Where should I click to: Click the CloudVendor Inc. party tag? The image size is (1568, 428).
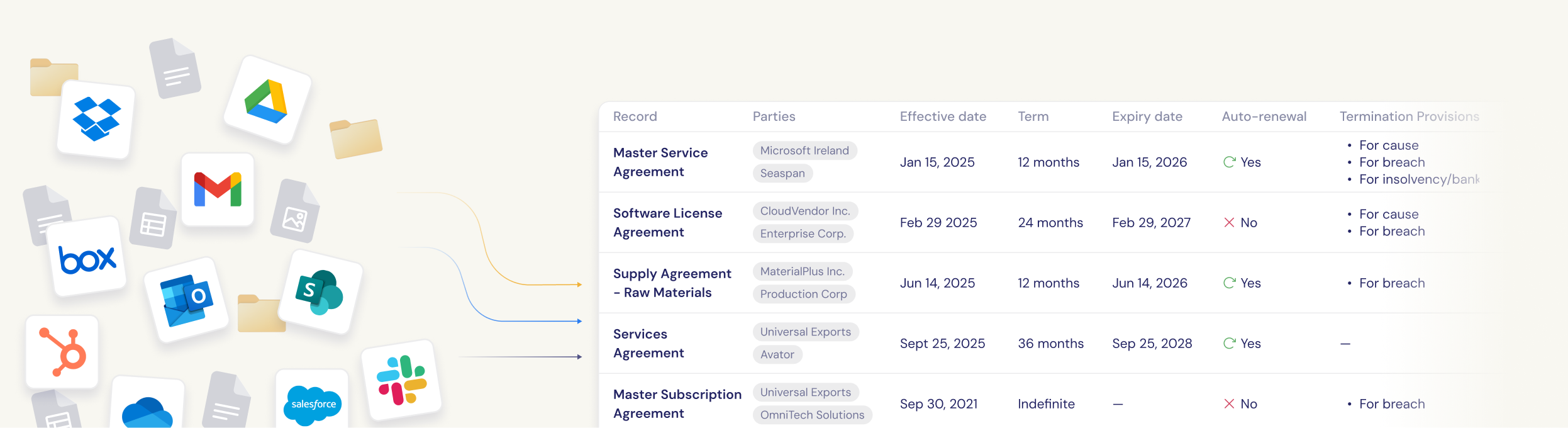[x=804, y=211]
